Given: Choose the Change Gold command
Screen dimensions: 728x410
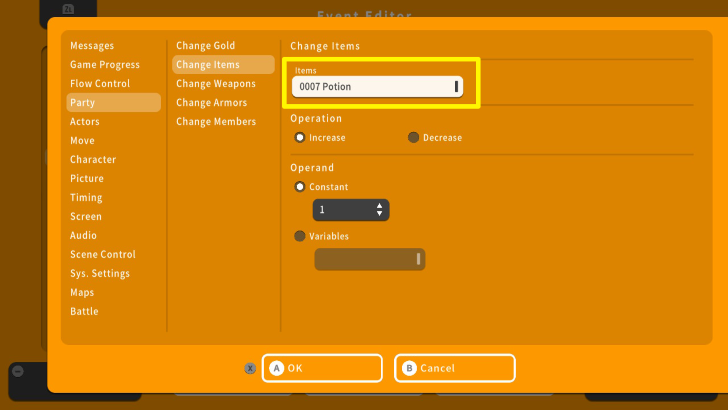Looking at the screenshot, I should point(205,46).
